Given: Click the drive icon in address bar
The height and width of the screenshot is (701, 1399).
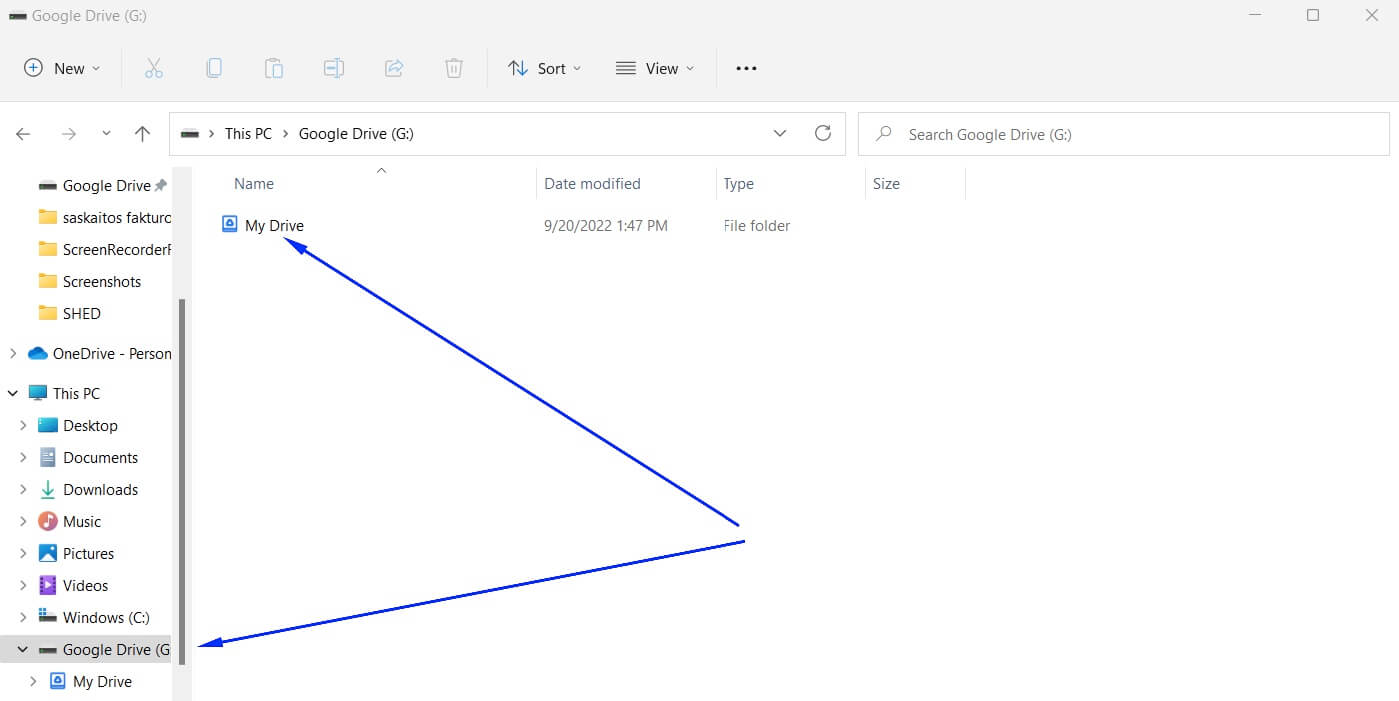Looking at the screenshot, I should point(189,134).
